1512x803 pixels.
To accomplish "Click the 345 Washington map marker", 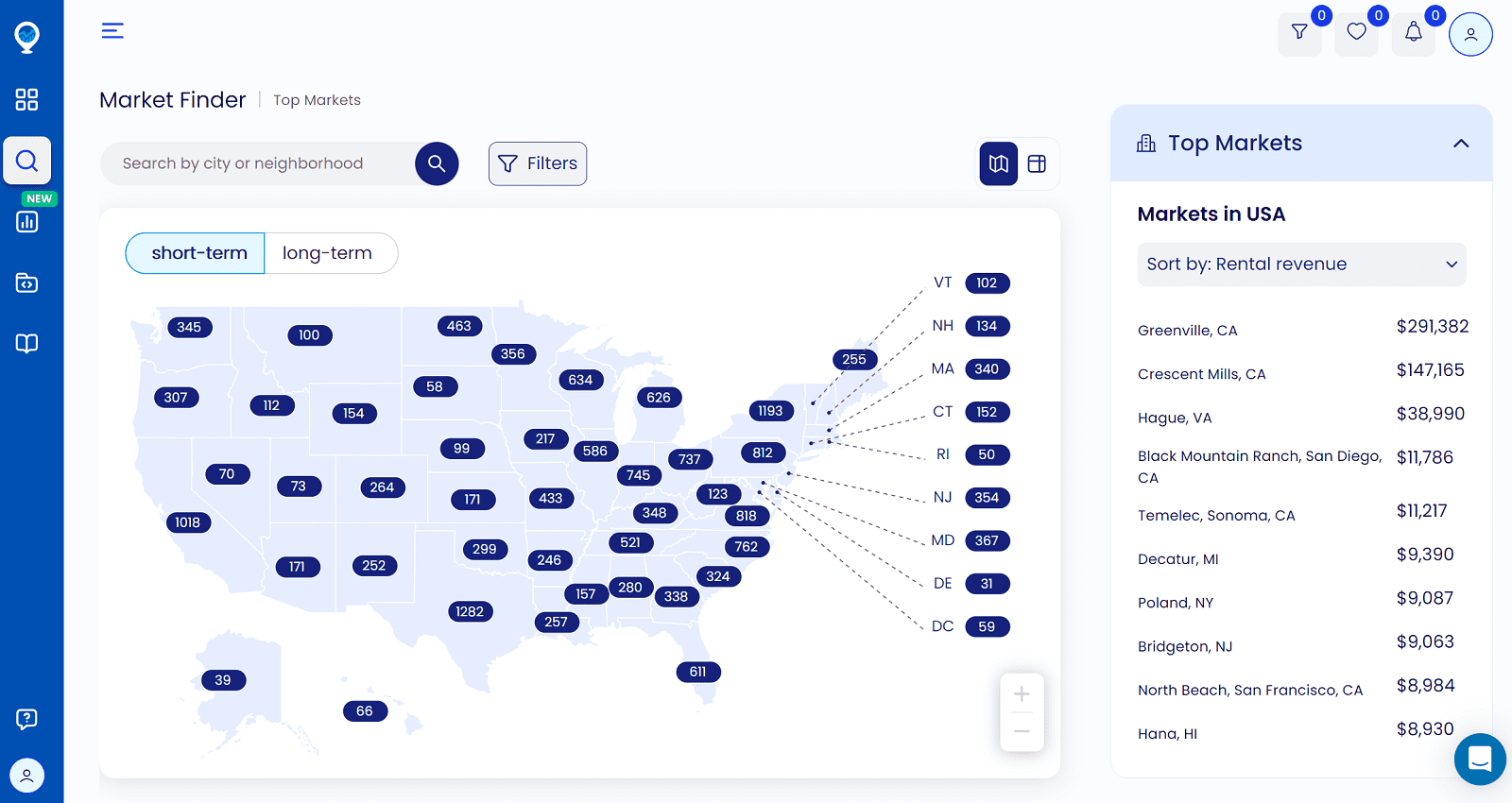I will (x=189, y=327).
